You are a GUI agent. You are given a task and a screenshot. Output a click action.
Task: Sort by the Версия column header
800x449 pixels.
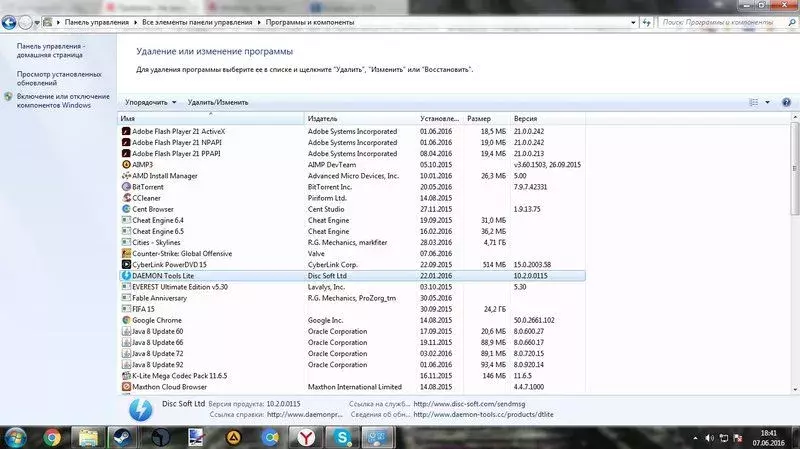pyautogui.click(x=547, y=118)
